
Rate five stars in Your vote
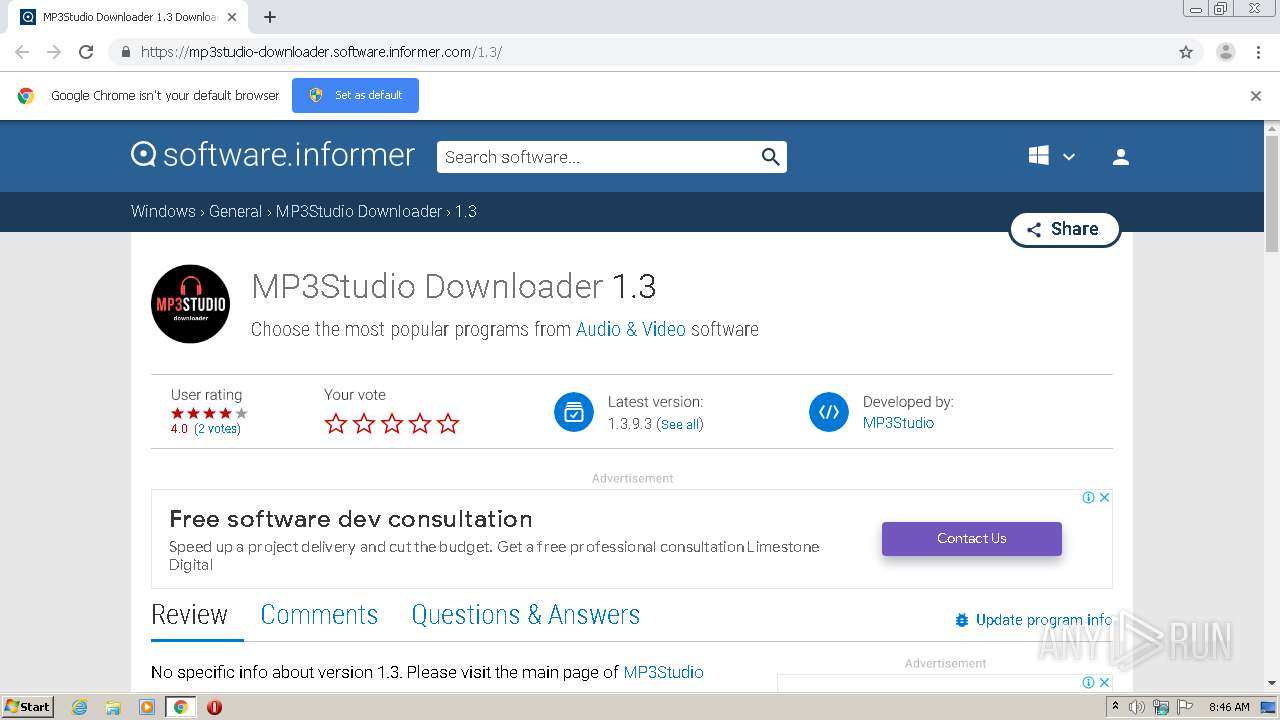tap(448, 424)
